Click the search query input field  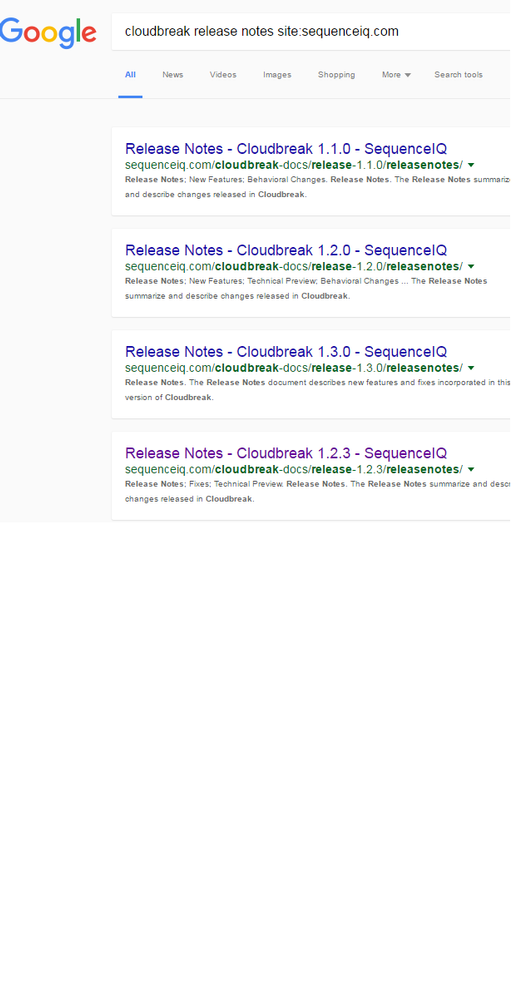pos(311,31)
